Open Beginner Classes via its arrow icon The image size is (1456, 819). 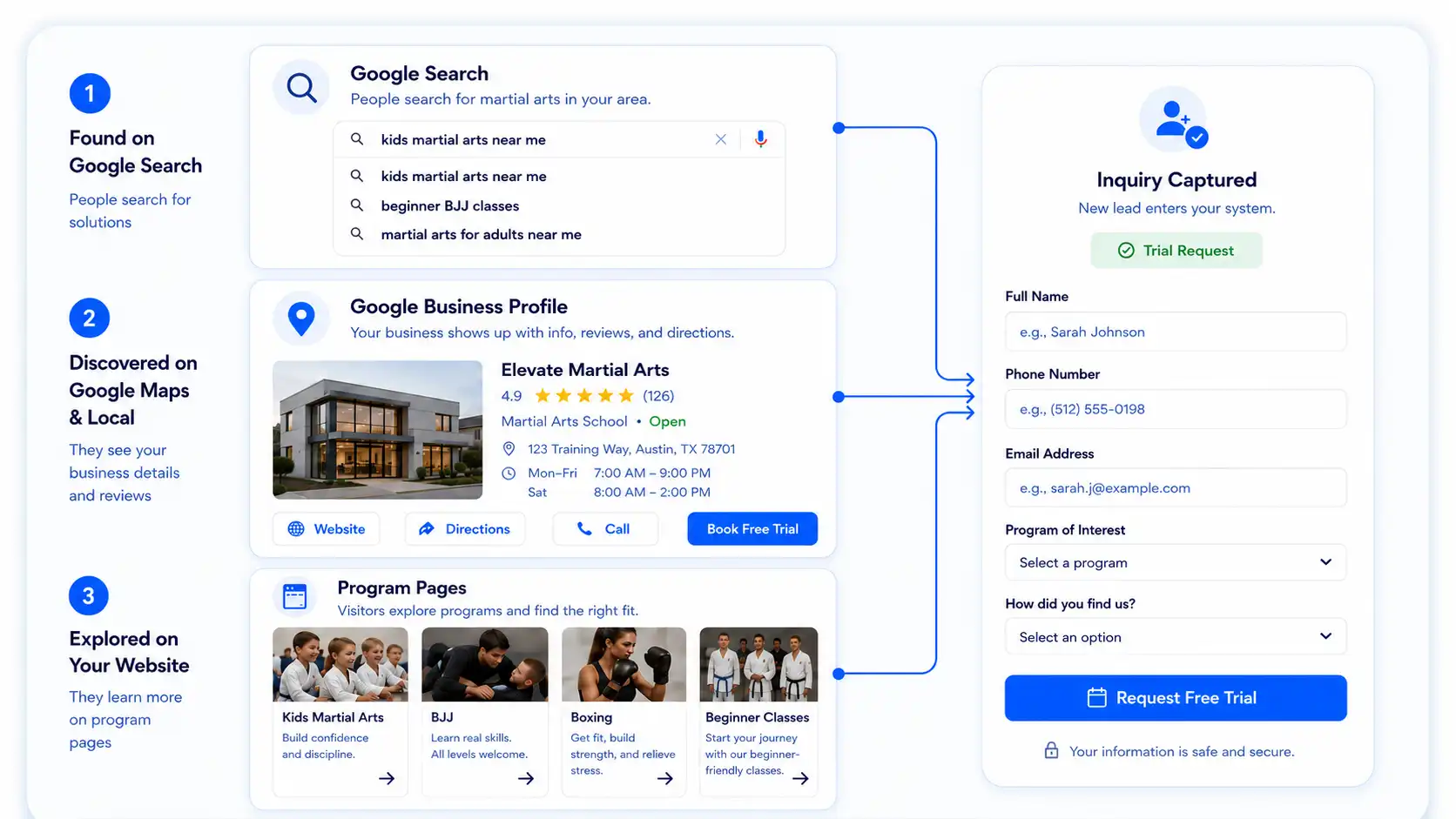pos(800,778)
